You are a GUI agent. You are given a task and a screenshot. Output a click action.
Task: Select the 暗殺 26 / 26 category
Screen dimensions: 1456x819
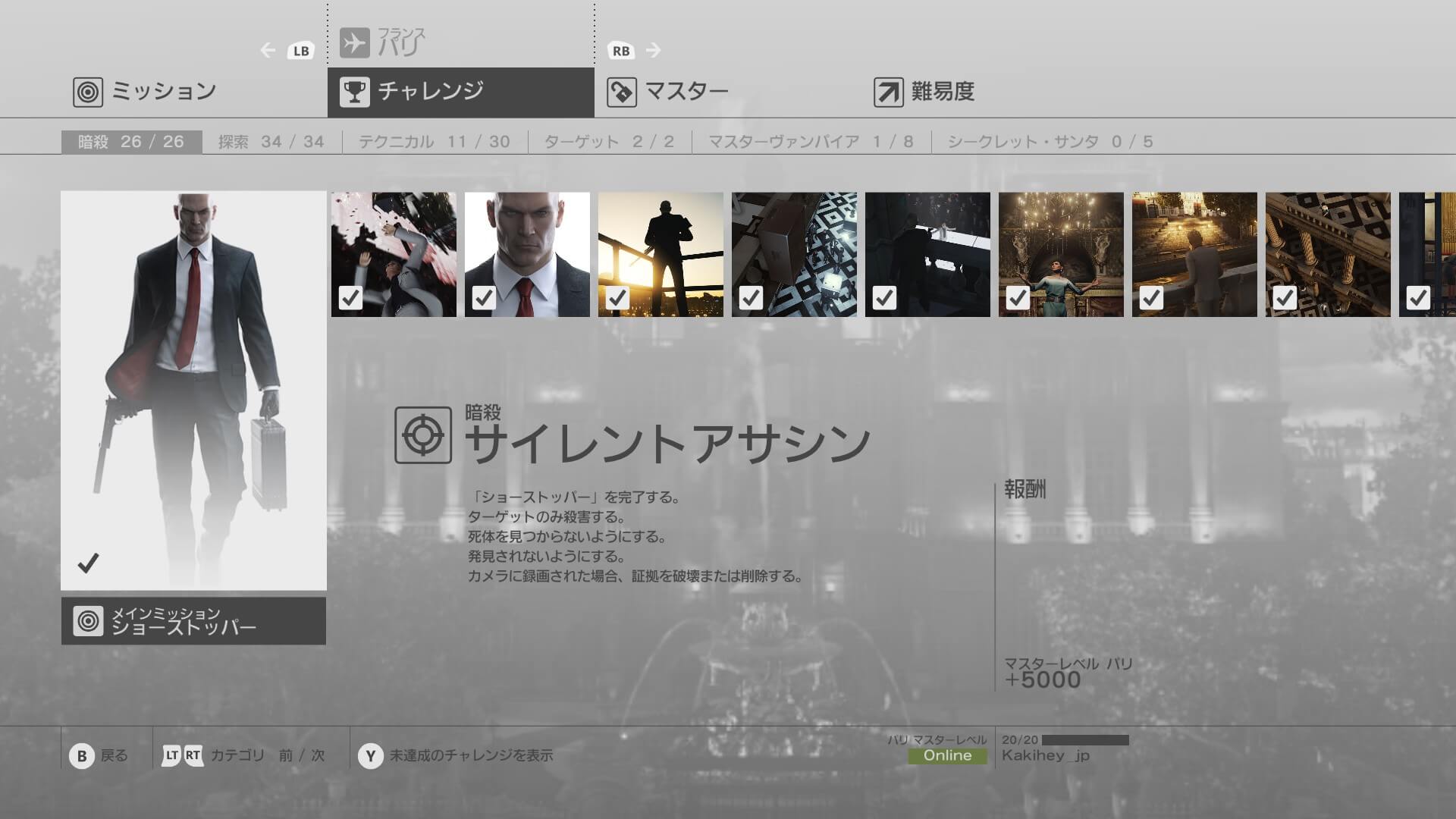(x=131, y=142)
